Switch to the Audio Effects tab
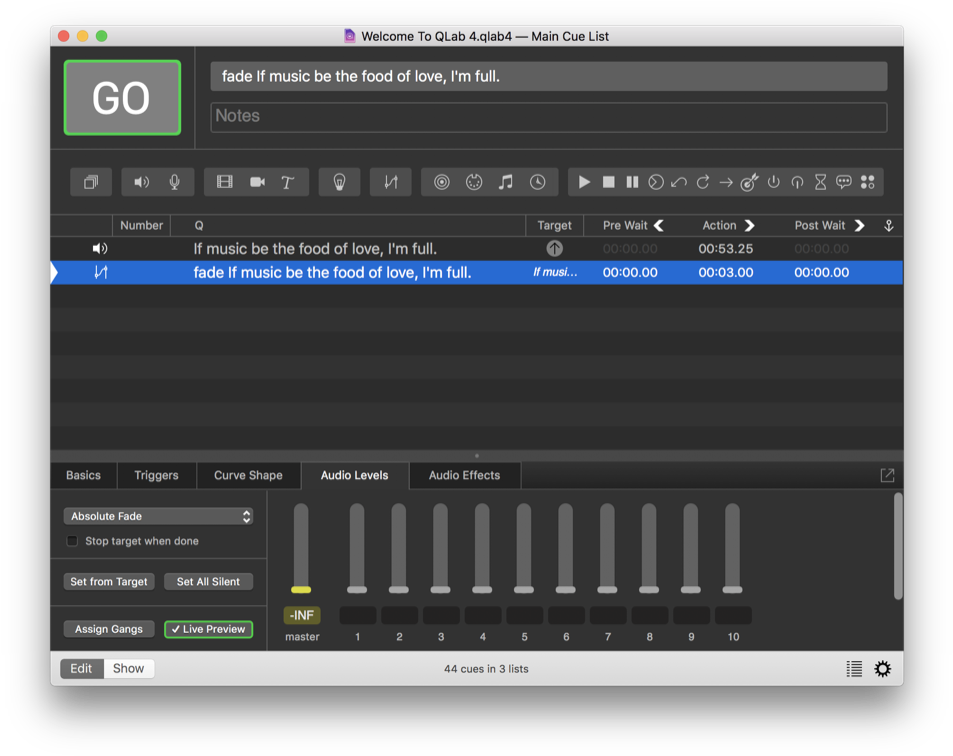This screenshot has height=756, width=953. click(464, 475)
